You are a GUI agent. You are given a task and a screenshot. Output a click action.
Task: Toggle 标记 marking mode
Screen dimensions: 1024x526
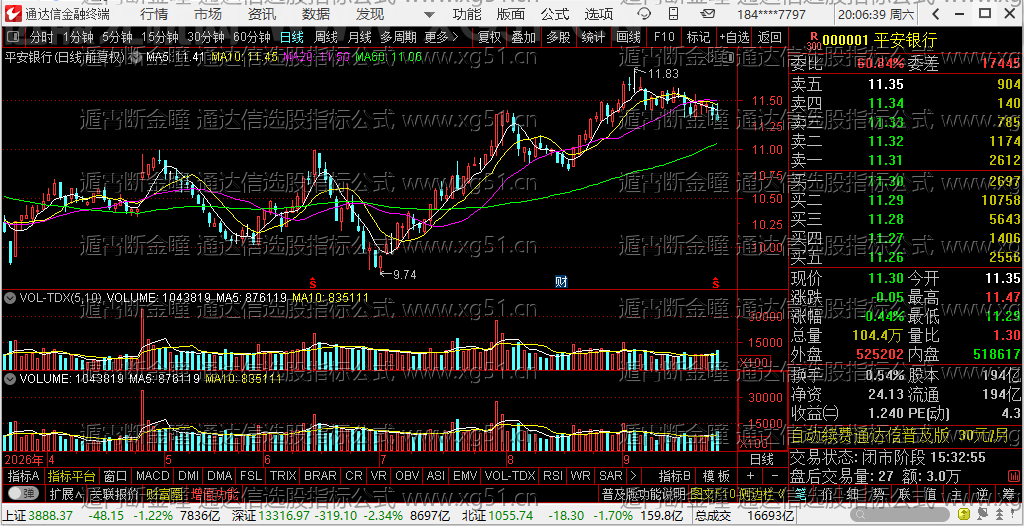point(699,37)
